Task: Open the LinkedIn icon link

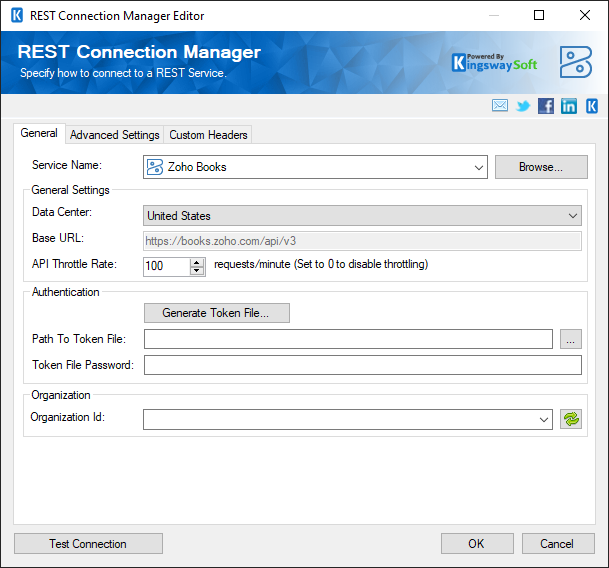Action: tap(569, 106)
